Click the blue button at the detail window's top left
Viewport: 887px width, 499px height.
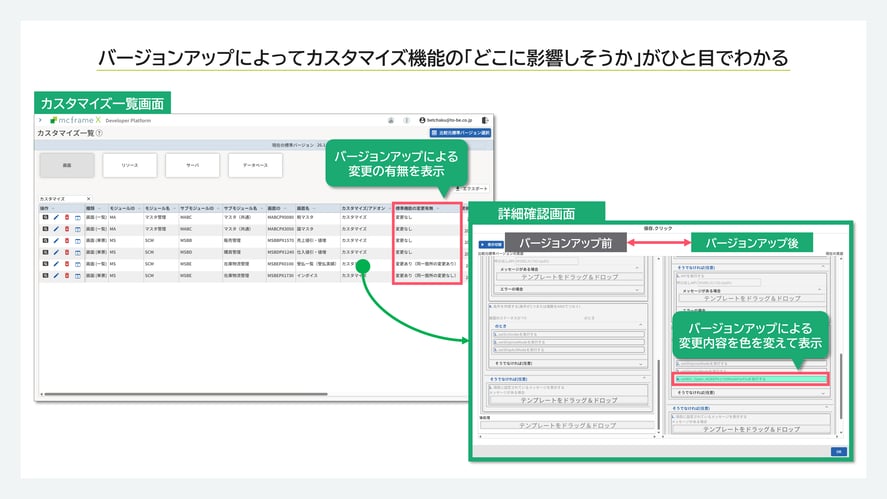pos(491,244)
